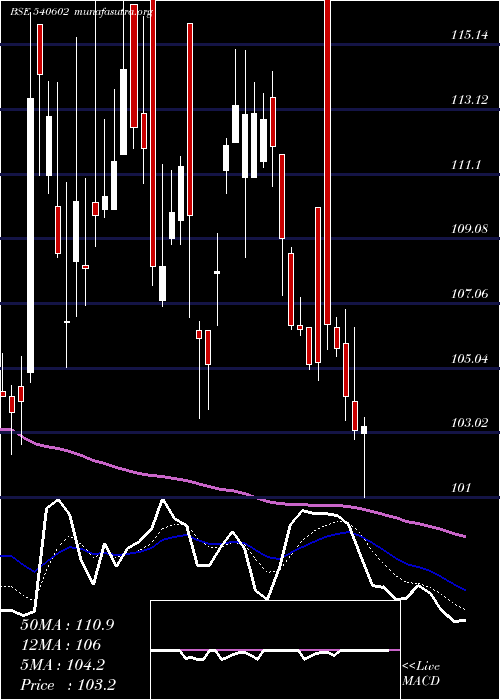Click the 50MA : 110.9 value
Screen dimensions: 500x700
(67, 625)
